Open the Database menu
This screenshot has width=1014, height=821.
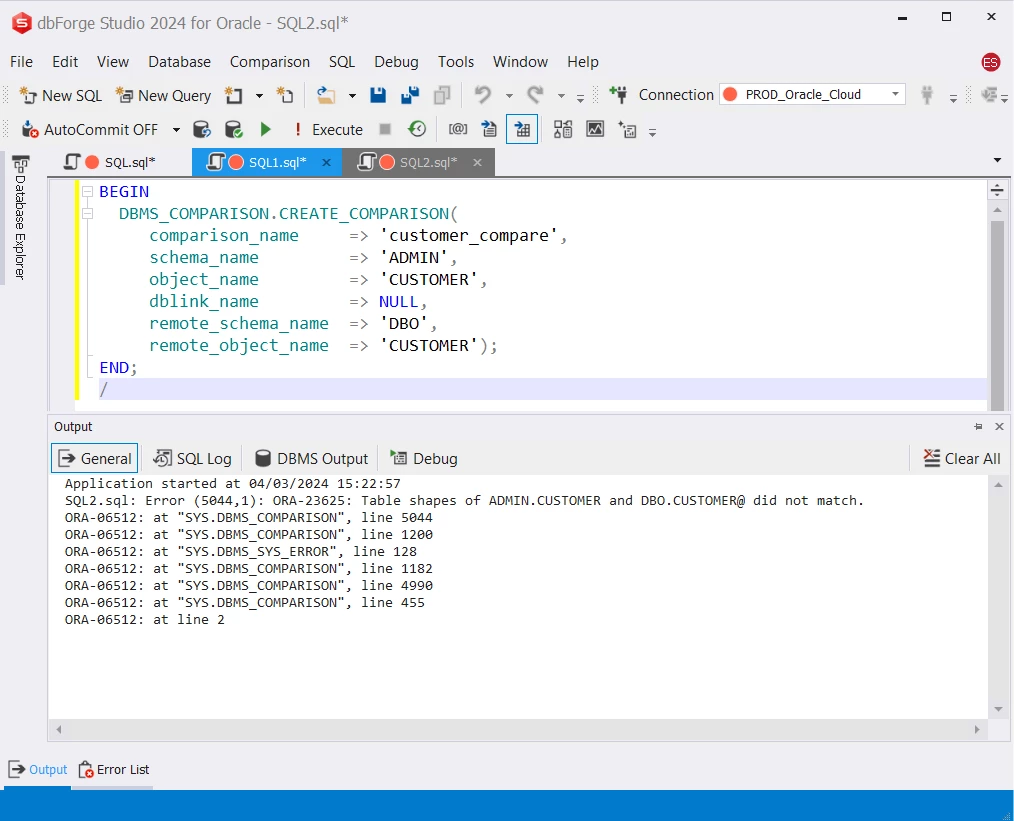(x=179, y=62)
